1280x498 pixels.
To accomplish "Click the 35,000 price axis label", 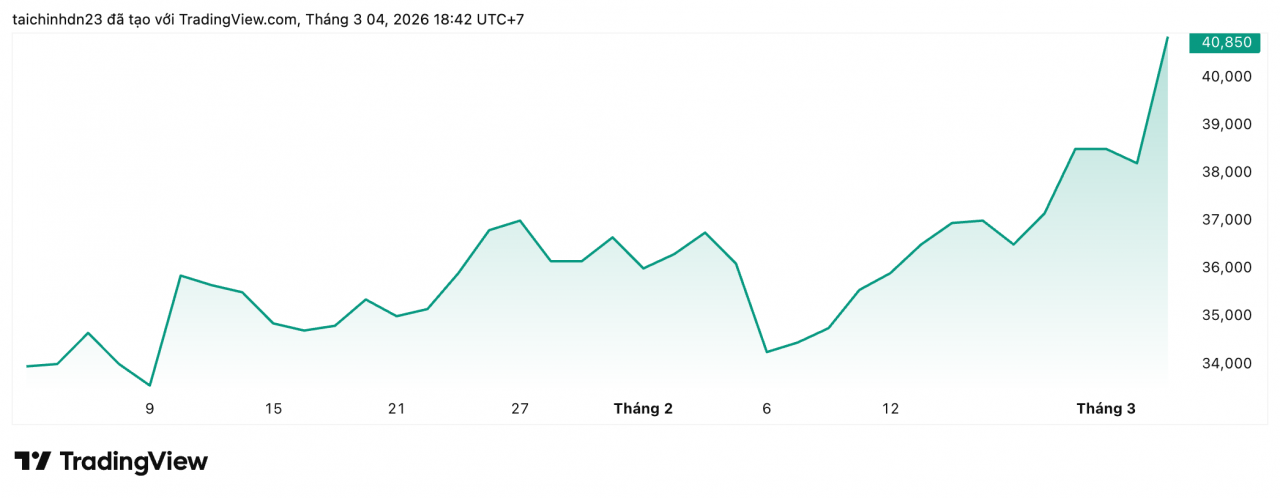I will pos(1224,315).
